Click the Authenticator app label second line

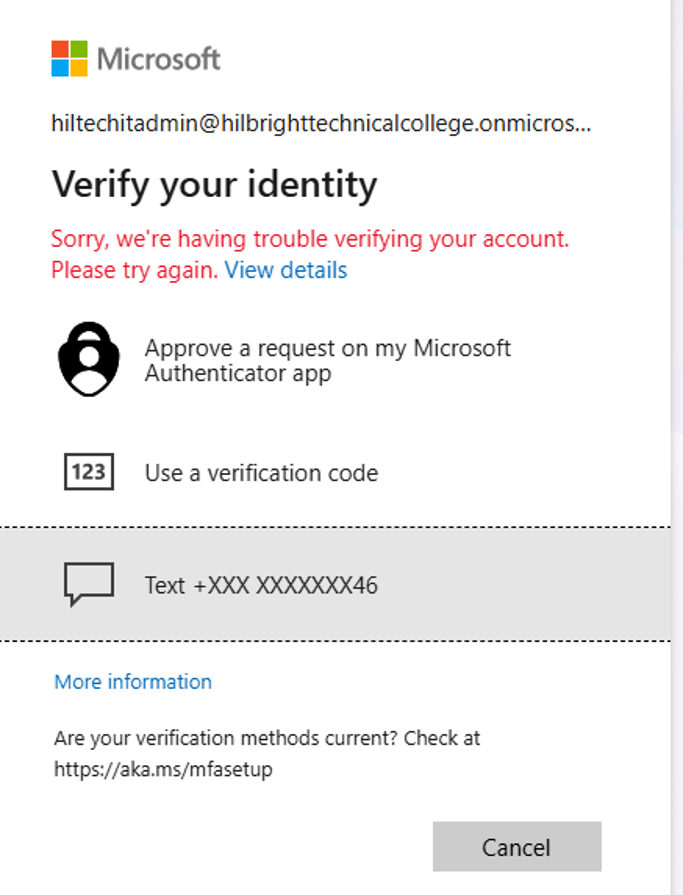pos(238,373)
